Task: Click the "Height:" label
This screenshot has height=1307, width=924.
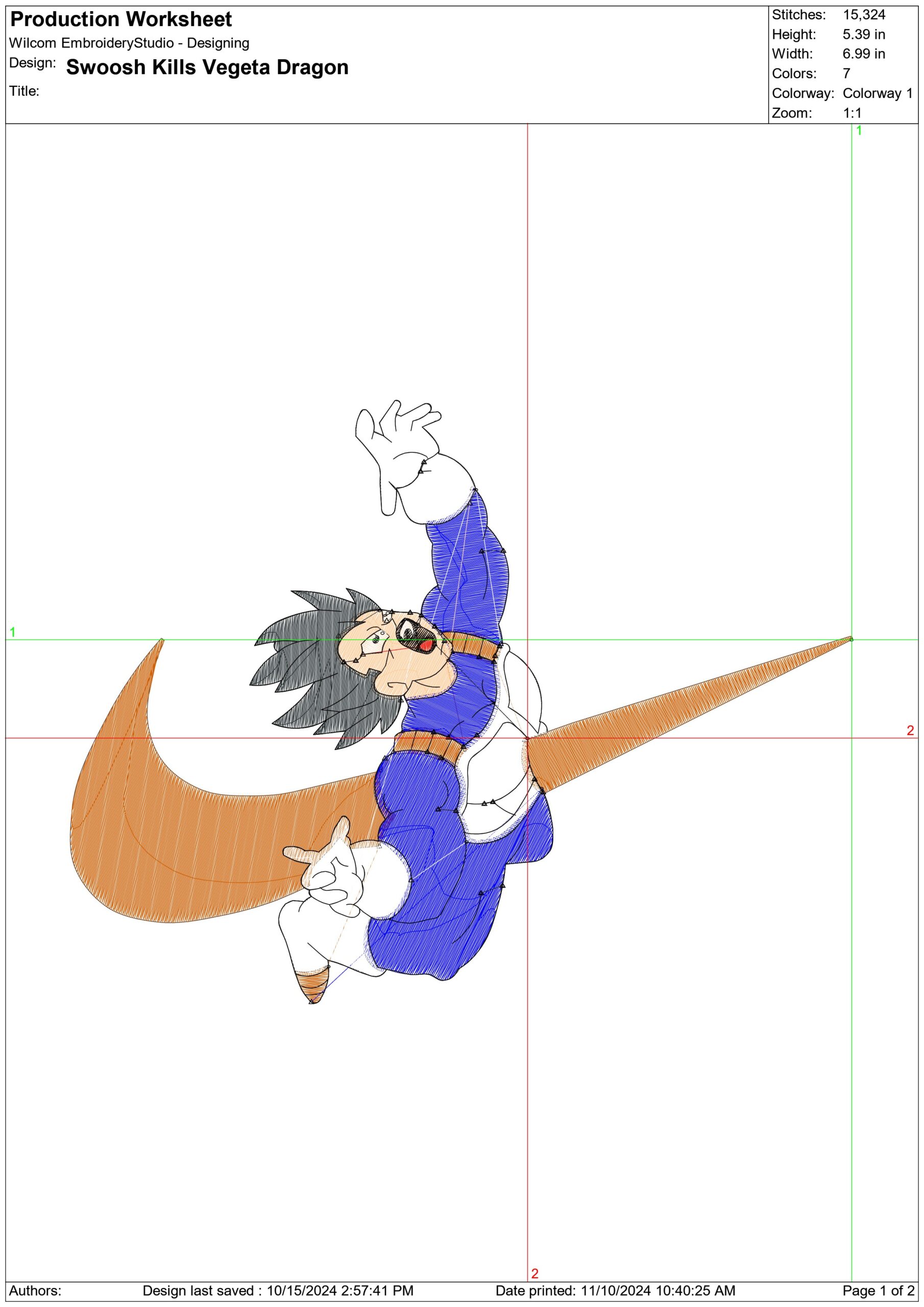Action: point(794,35)
